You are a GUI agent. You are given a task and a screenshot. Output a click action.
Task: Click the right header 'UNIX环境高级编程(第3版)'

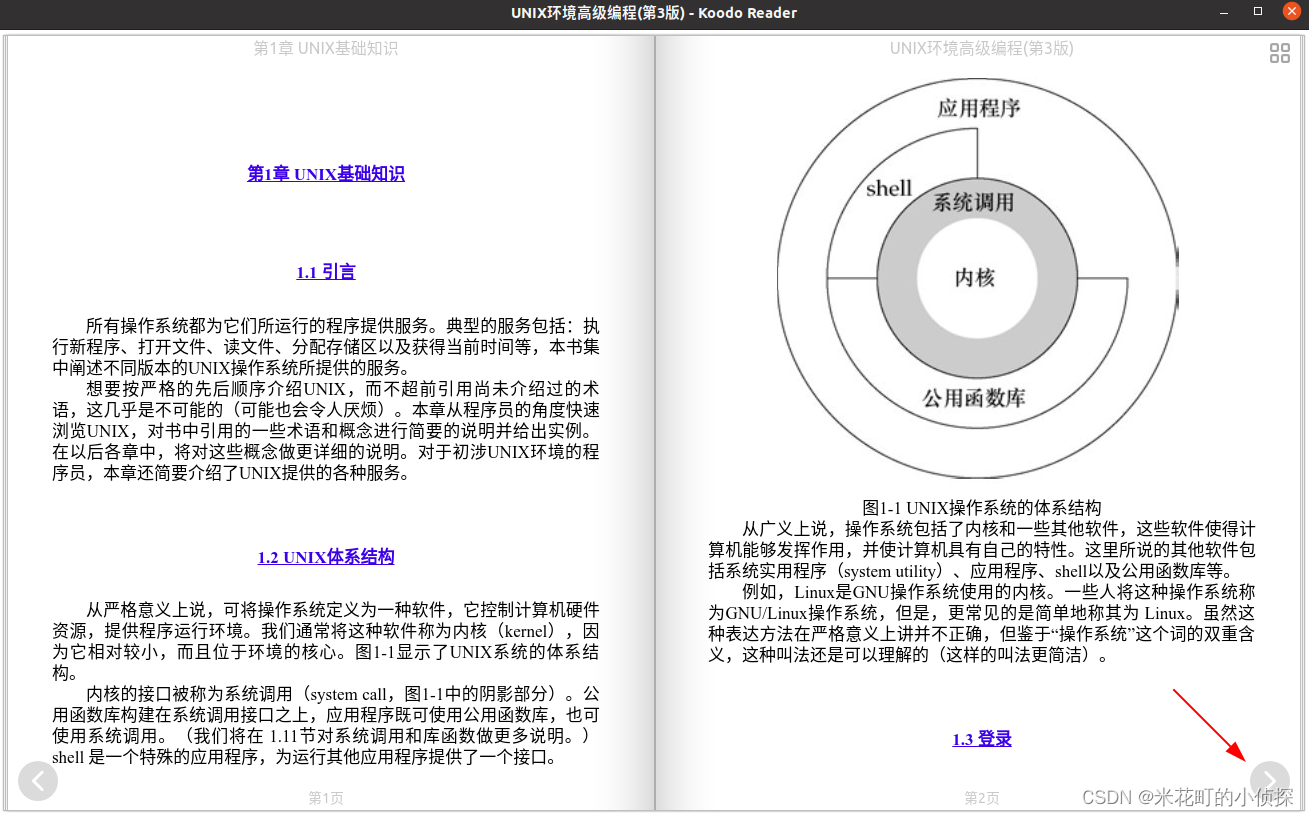tap(982, 48)
